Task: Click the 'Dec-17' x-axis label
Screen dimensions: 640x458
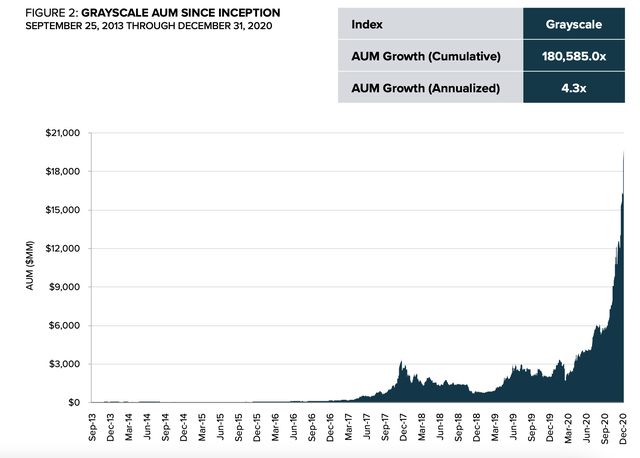Action: (x=404, y=427)
